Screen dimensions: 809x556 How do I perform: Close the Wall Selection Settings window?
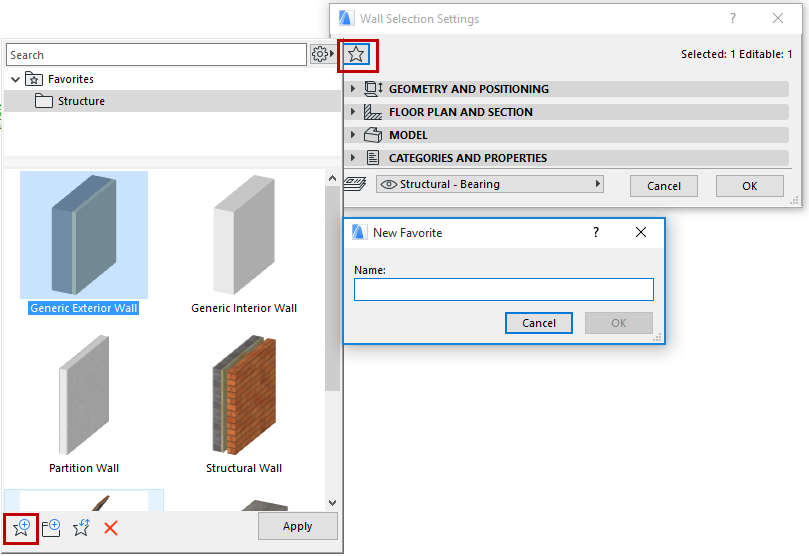coord(778,19)
